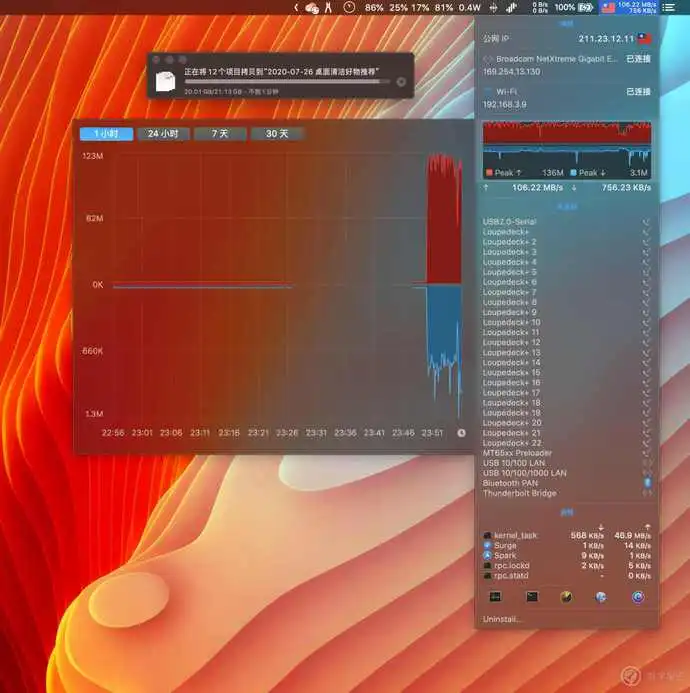The height and width of the screenshot is (693, 690).
Task: Click kernel_task upload value 46.9 MB/s
Action: [632, 535]
